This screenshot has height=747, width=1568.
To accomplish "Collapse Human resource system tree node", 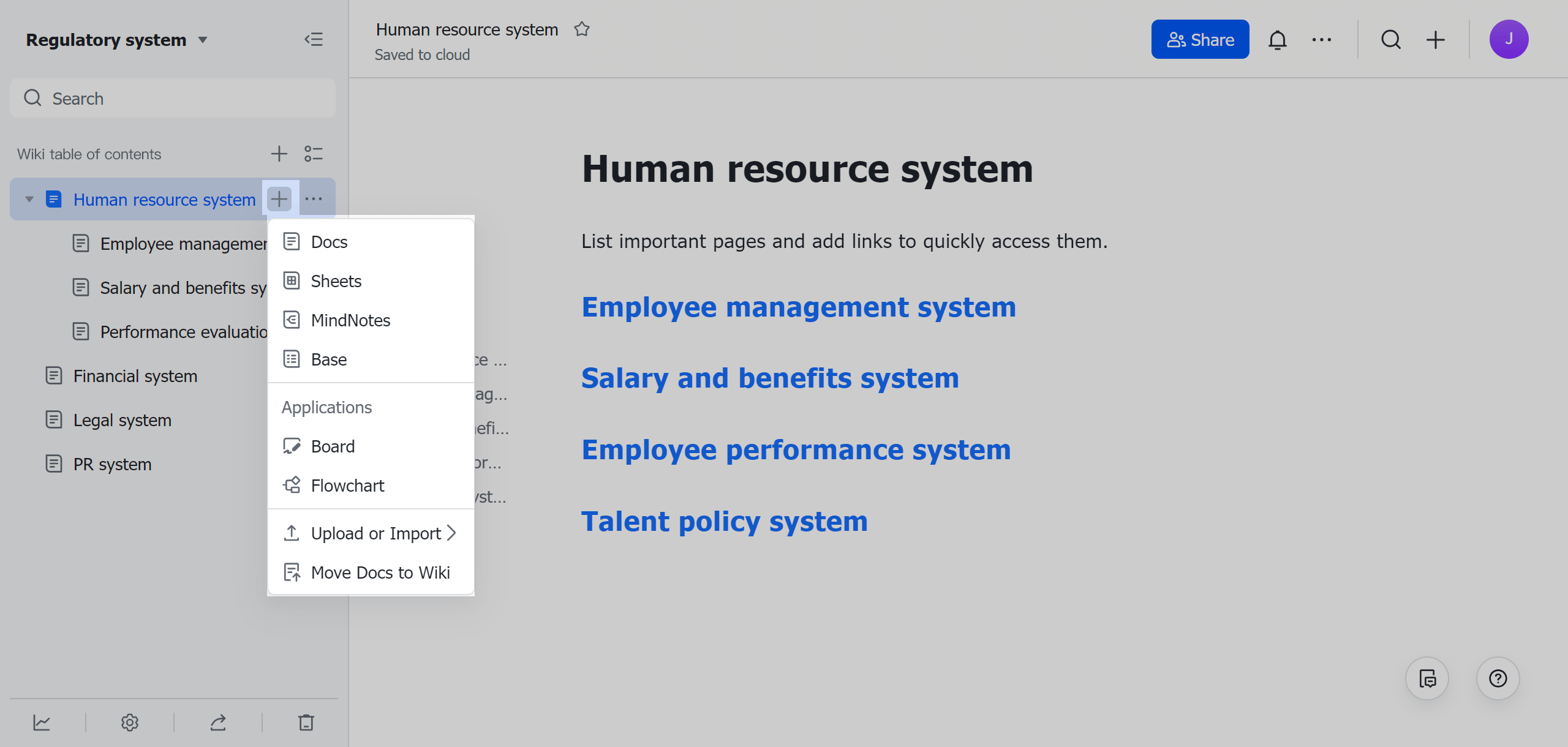I will click(x=29, y=200).
